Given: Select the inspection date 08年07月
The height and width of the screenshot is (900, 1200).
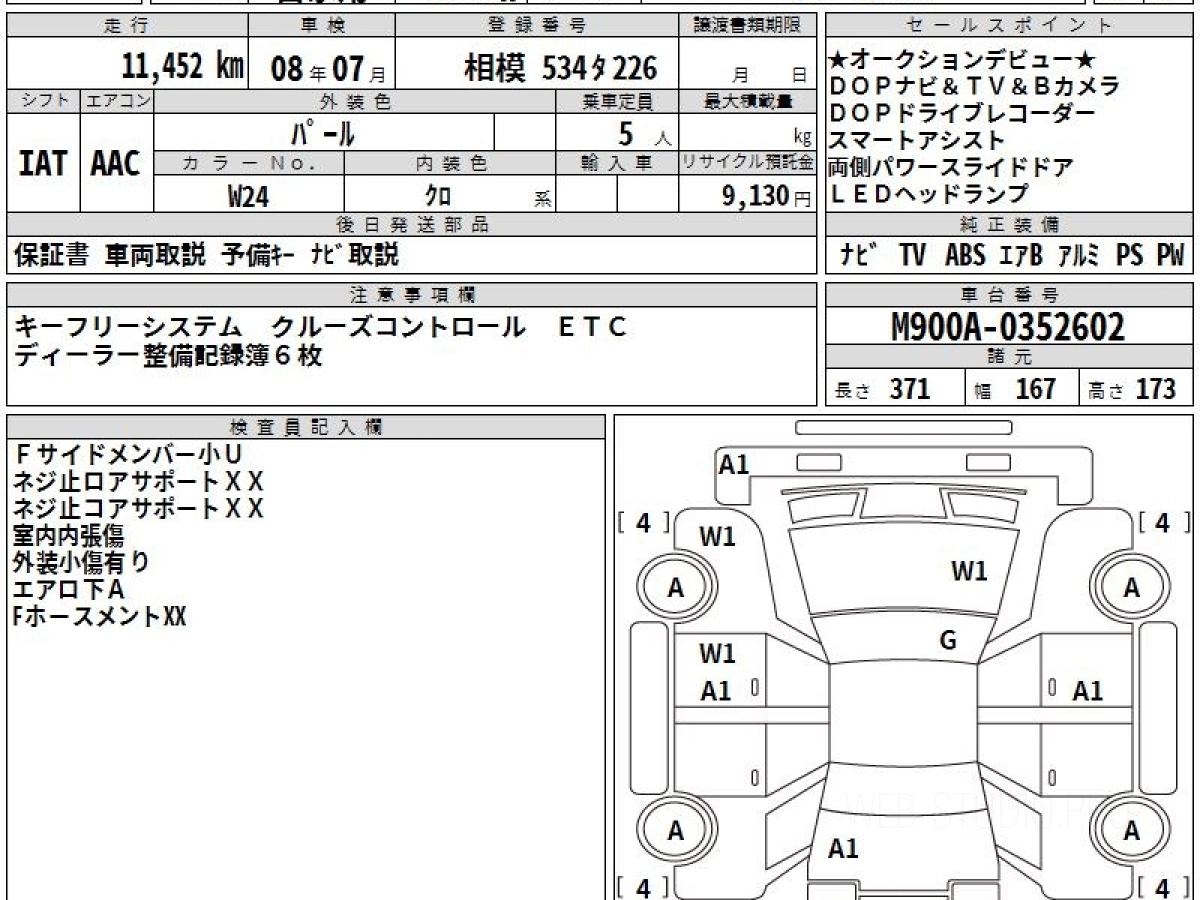Looking at the screenshot, I should (328, 69).
